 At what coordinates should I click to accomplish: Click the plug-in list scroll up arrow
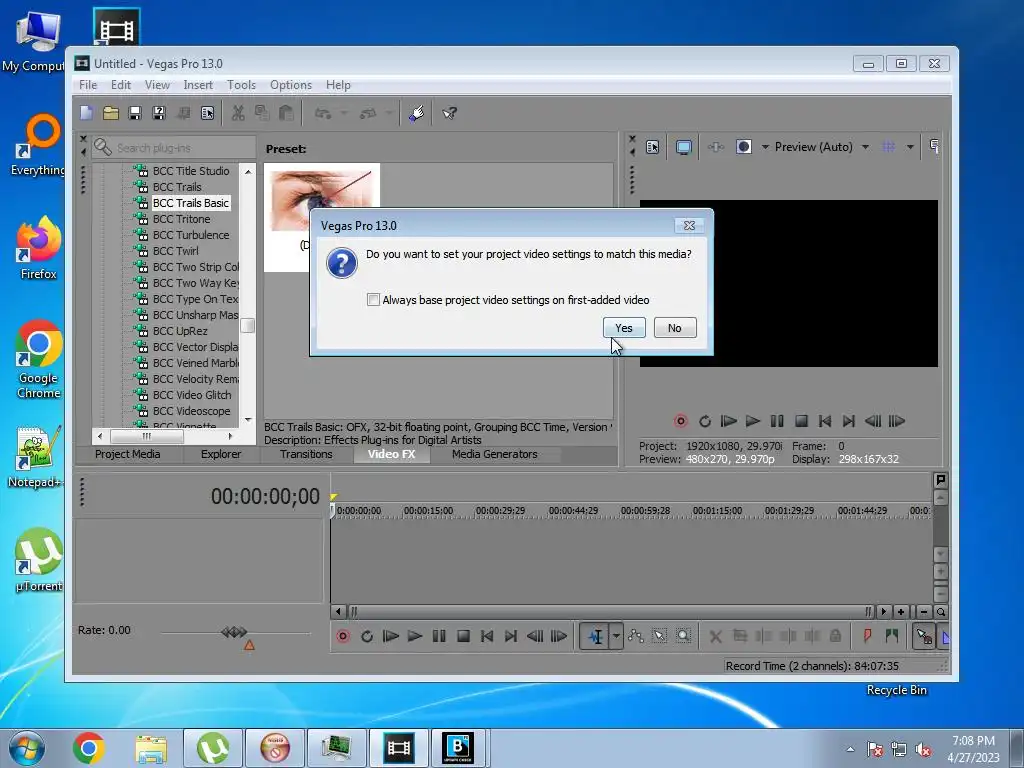click(248, 171)
